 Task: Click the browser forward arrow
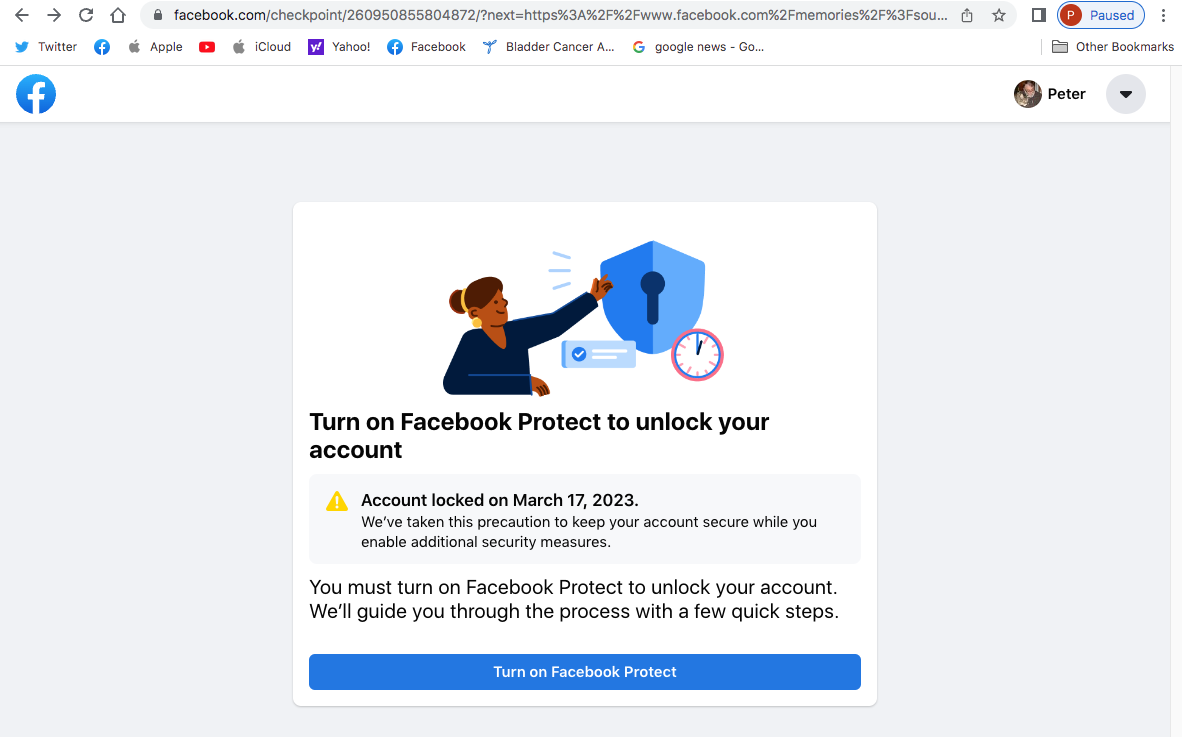coord(54,15)
